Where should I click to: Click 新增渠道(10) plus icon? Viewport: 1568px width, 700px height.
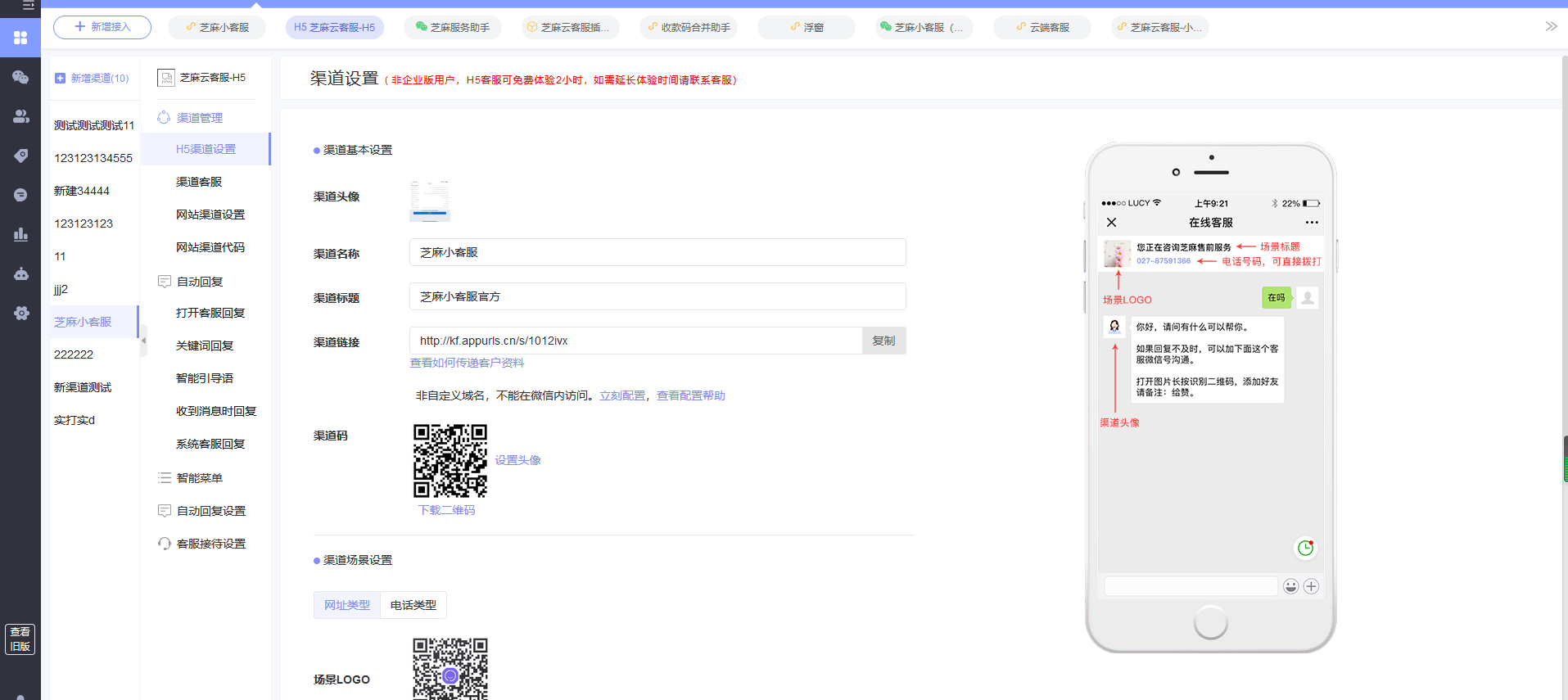click(60, 78)
